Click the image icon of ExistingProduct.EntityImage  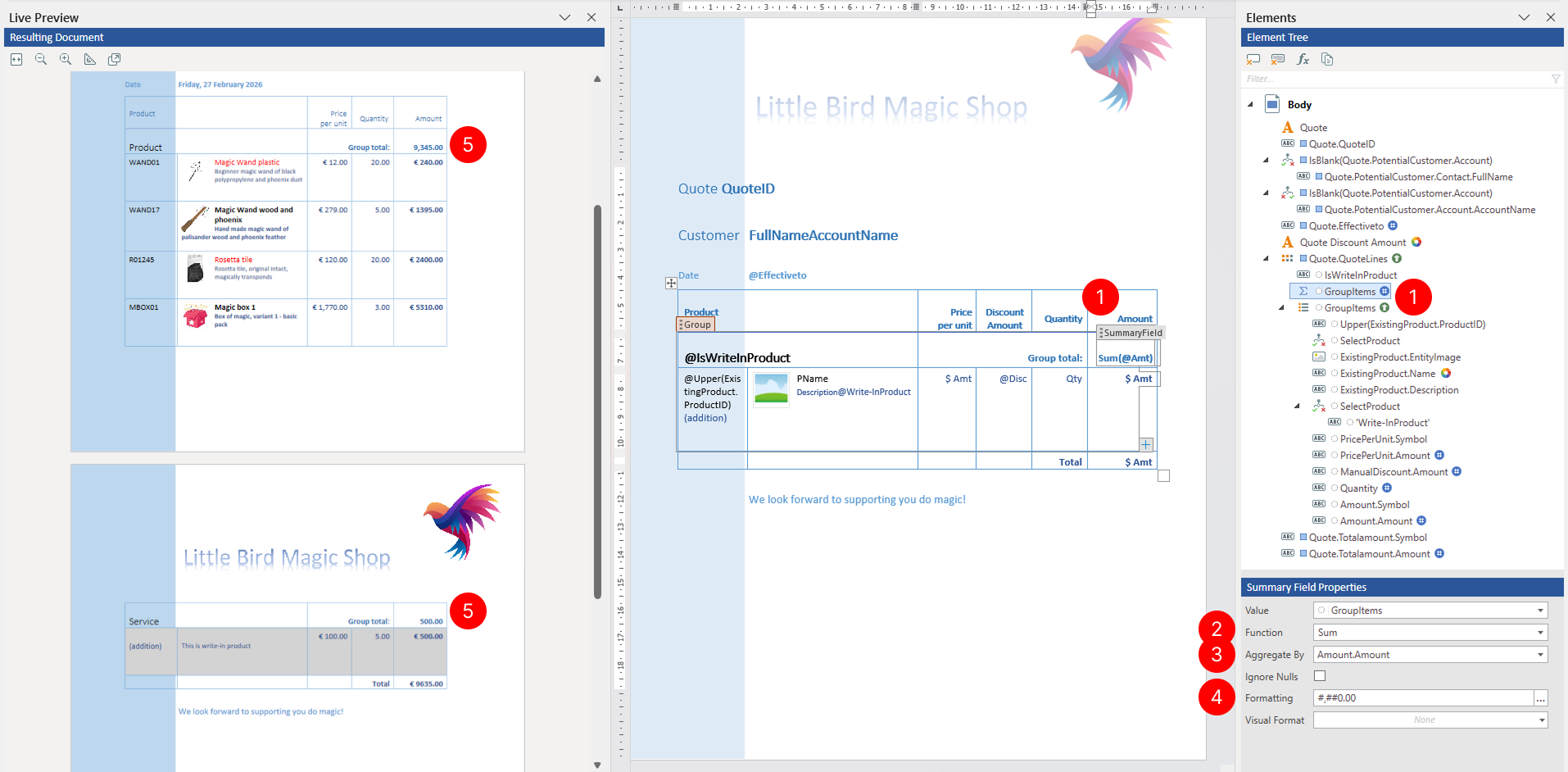click(x=1319, y=356)
